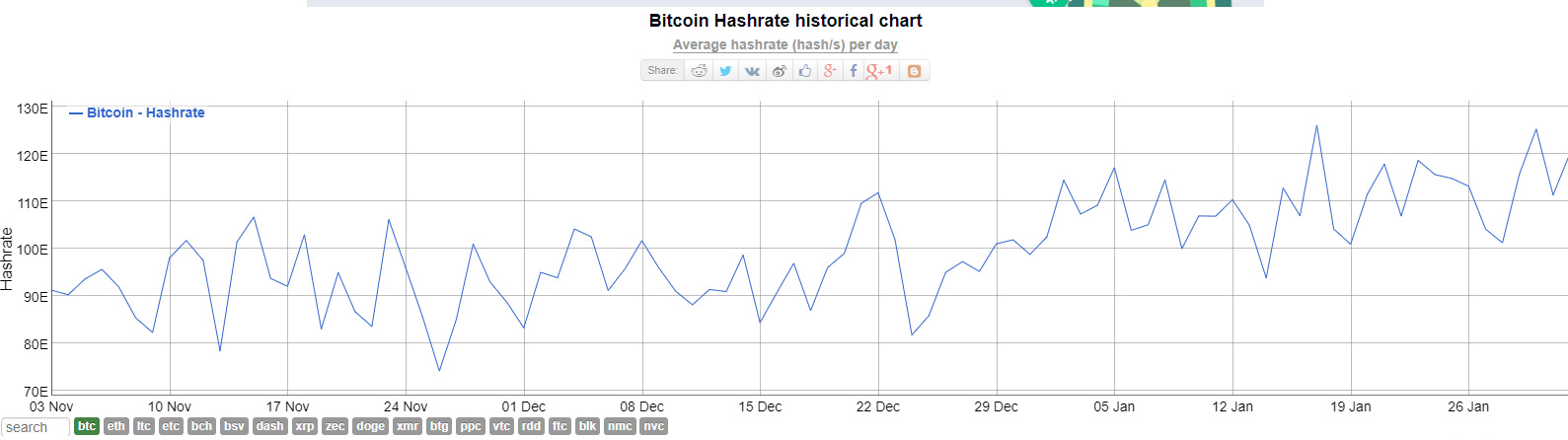This screenshot has height=440, width=1568.
Task: Add the blk coin tag
Action: pyautogui.click(x=587, y=426)
